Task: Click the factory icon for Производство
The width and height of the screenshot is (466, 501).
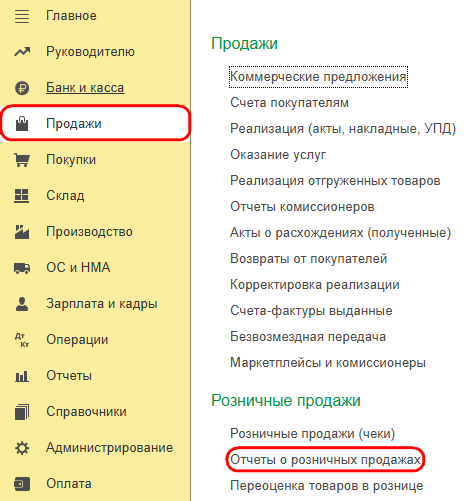Action: pos(22,232)
